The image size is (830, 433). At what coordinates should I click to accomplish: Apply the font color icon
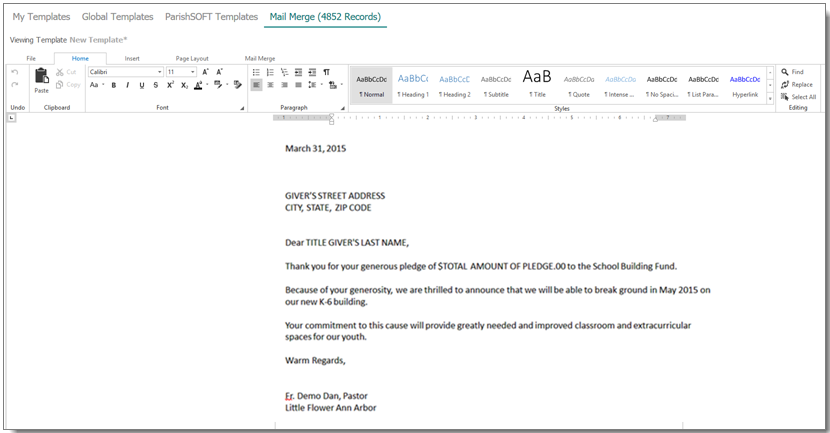198,85
